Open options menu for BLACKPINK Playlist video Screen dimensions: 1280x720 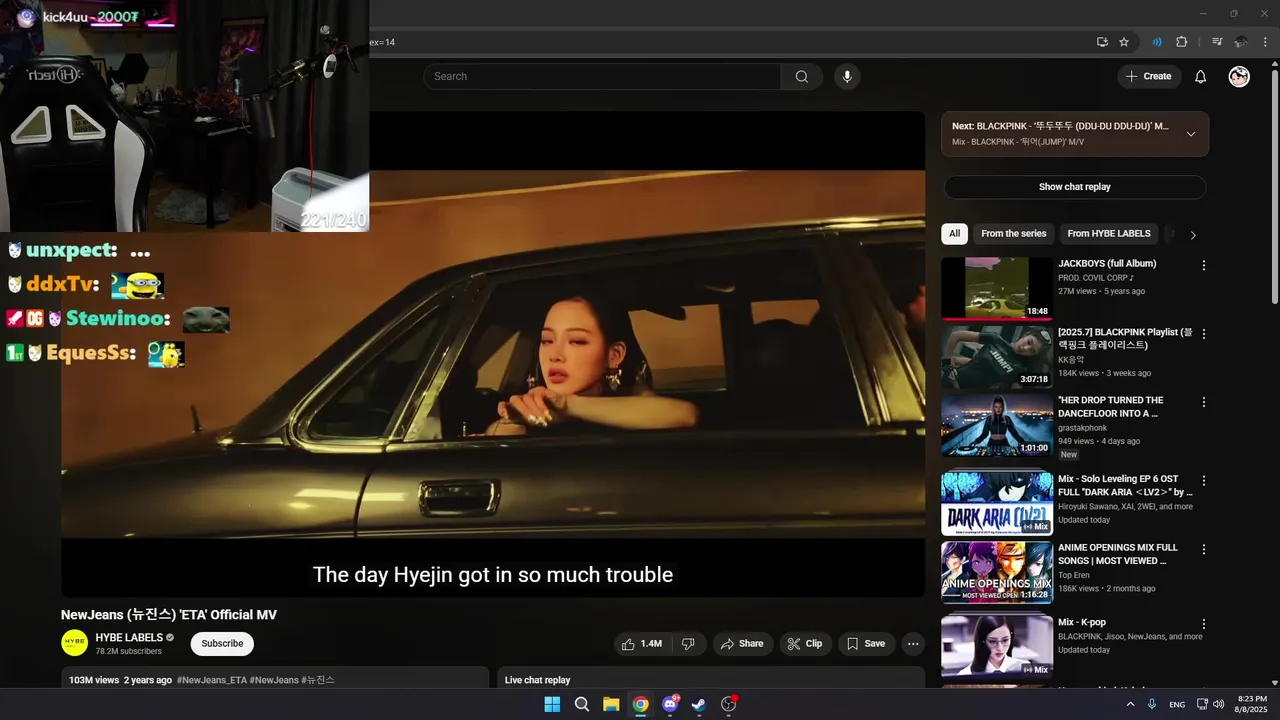click(1204, 334)
